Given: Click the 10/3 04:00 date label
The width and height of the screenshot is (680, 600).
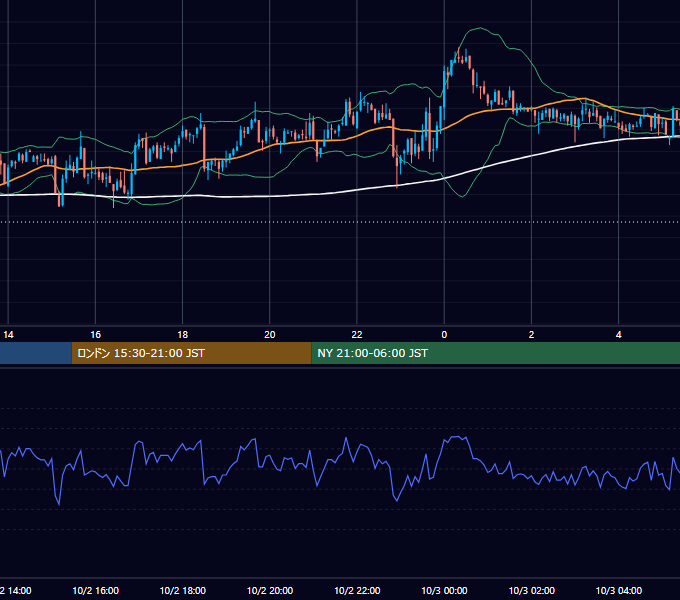Looking at the screenshot, I should [x=618, y=590].
